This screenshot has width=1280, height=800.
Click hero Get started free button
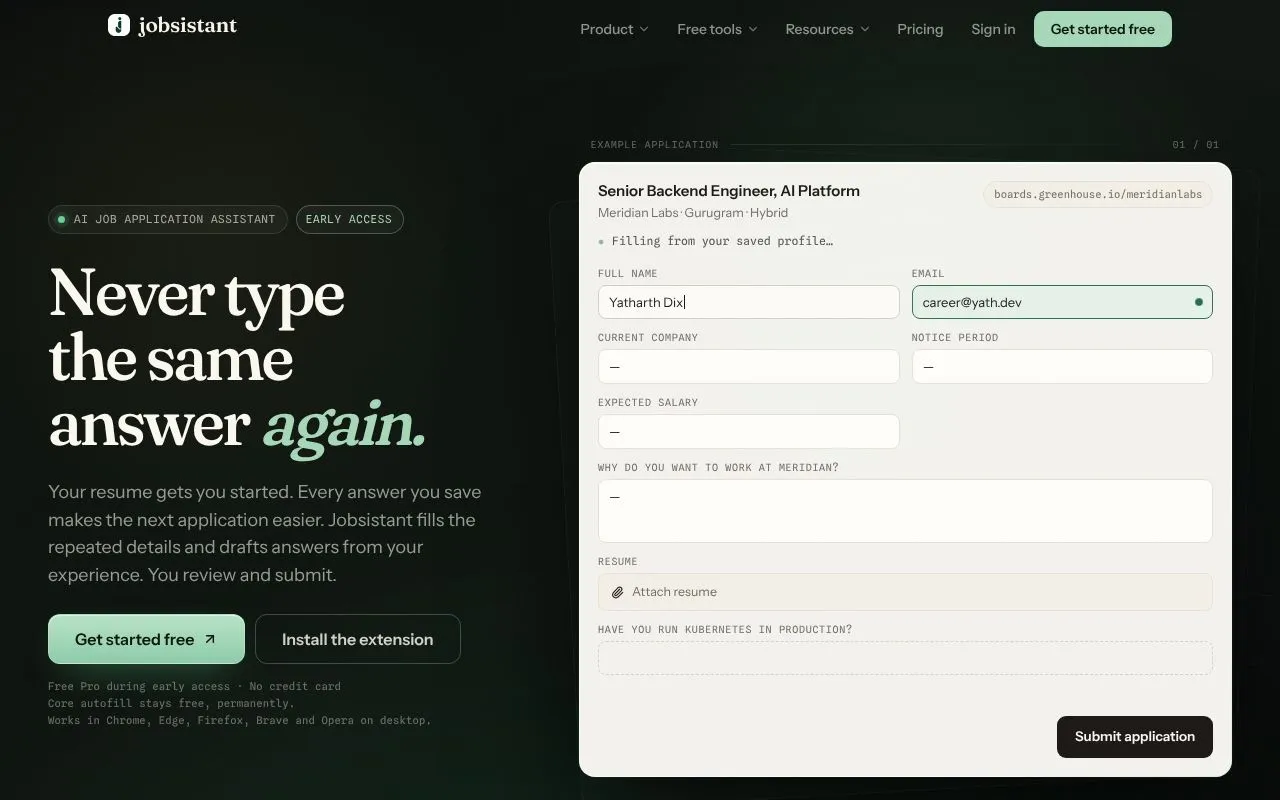[x=146, y=639]
